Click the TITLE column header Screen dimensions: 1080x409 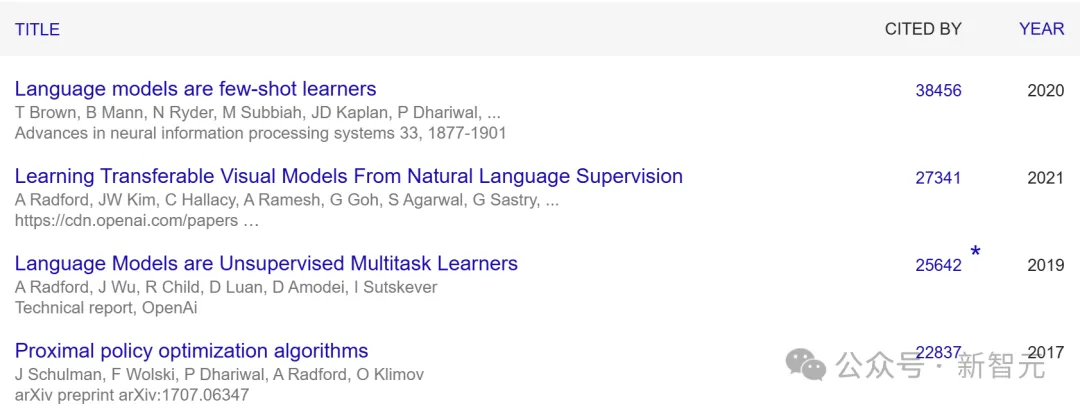pyautogui.click(x=37, y=29)
